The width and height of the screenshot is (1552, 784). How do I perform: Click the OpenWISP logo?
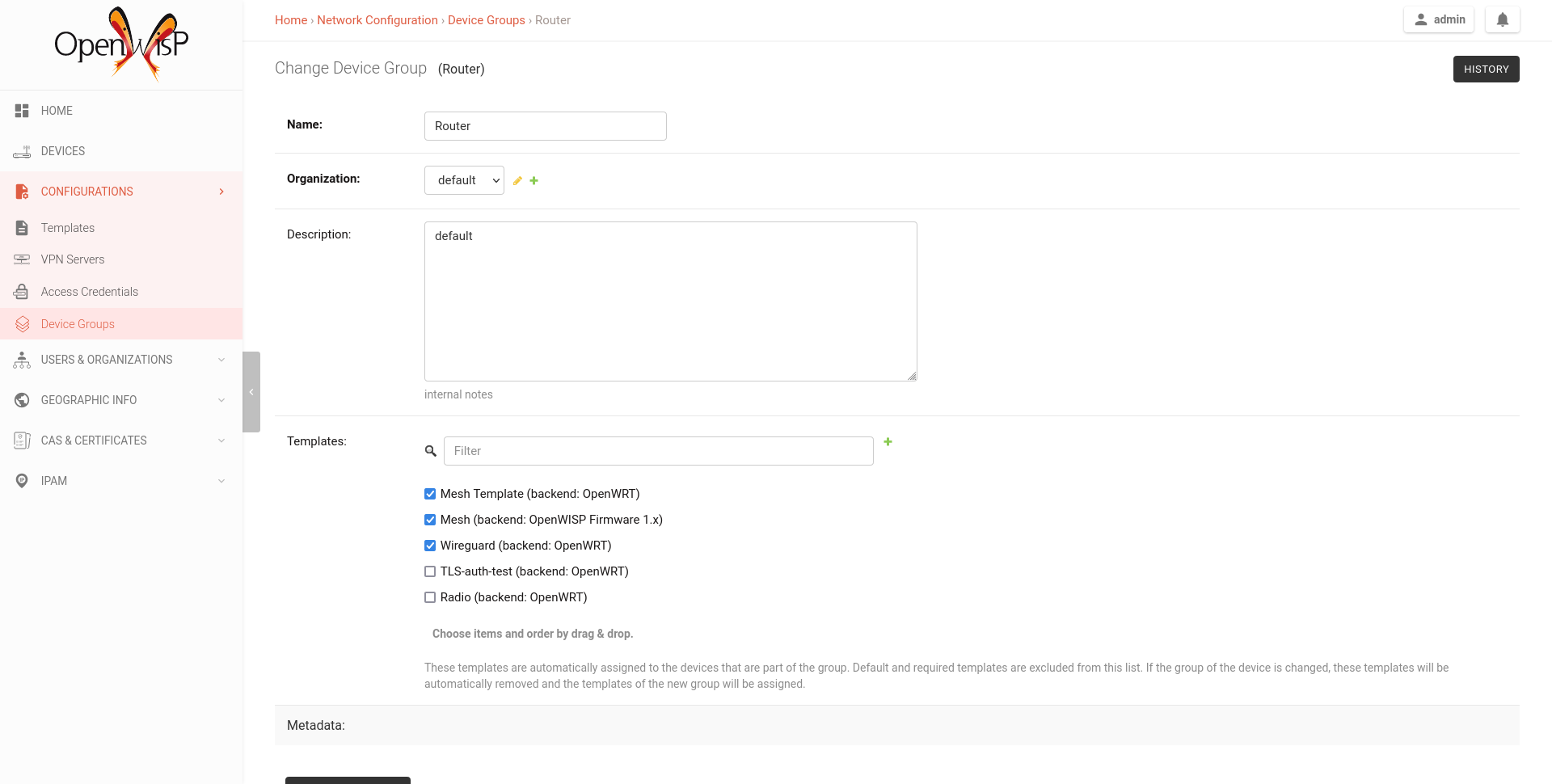pos(121,44)
